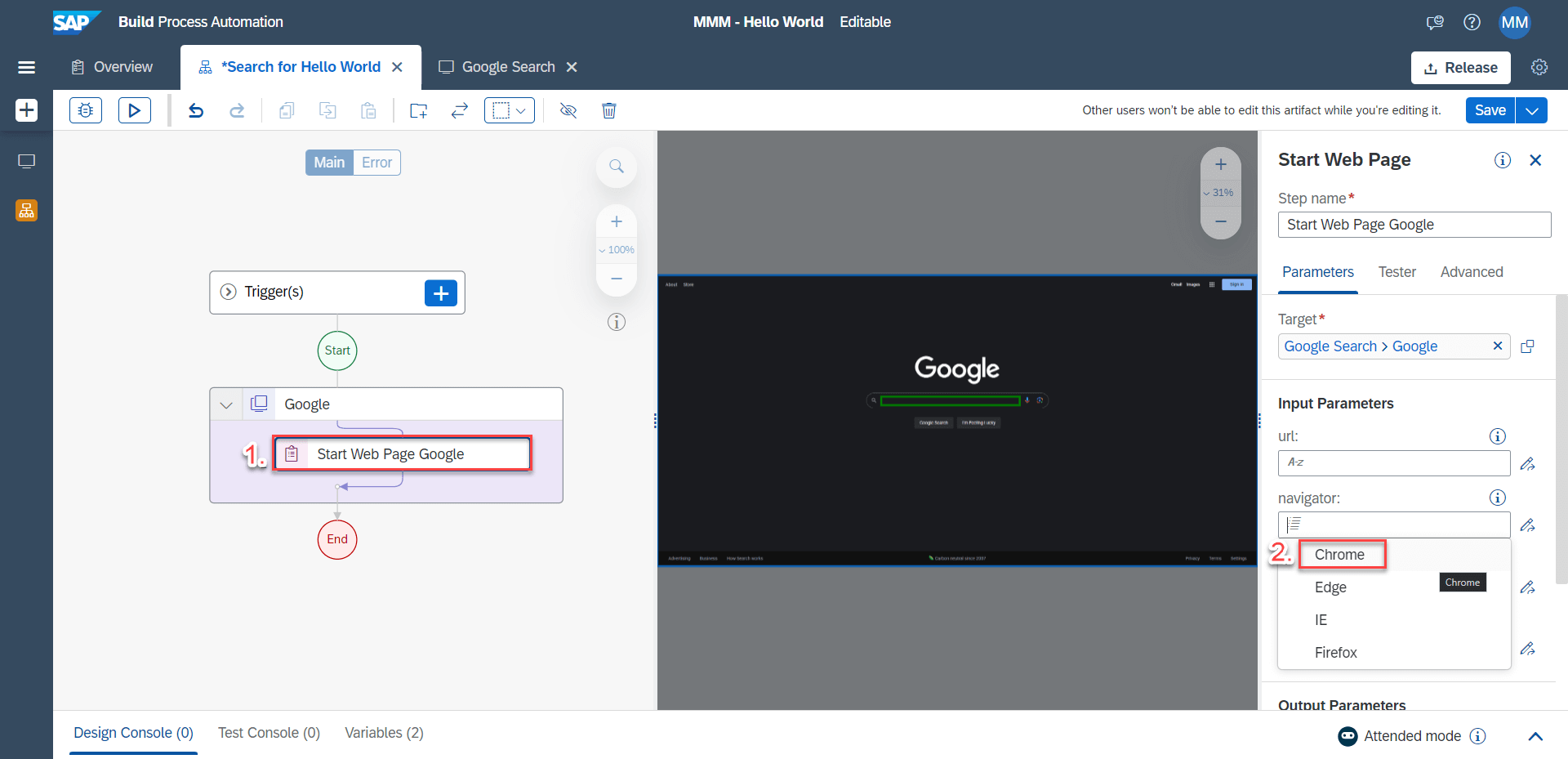Viewport: 1568px width, 759px height.
Task: Click the debug bug icon in toolbar
Action: coord(86,110)
